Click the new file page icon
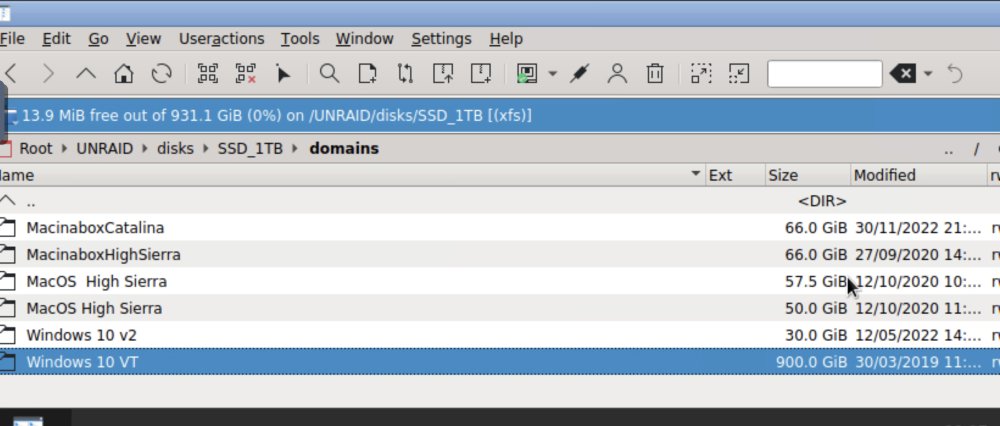 [367, 74]
